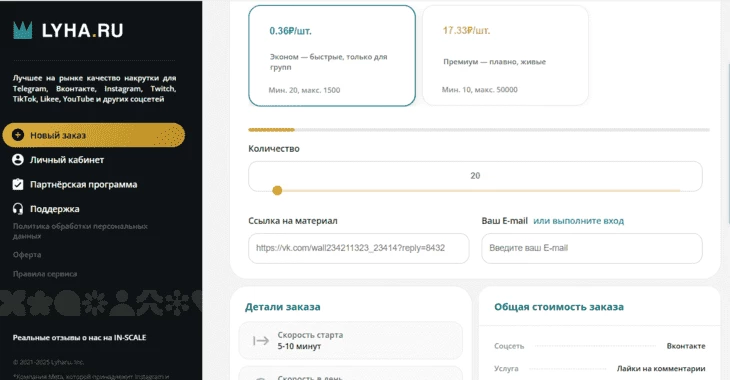
Task: Click the Ваш E-mail label
Action: [x=505, y=221]
